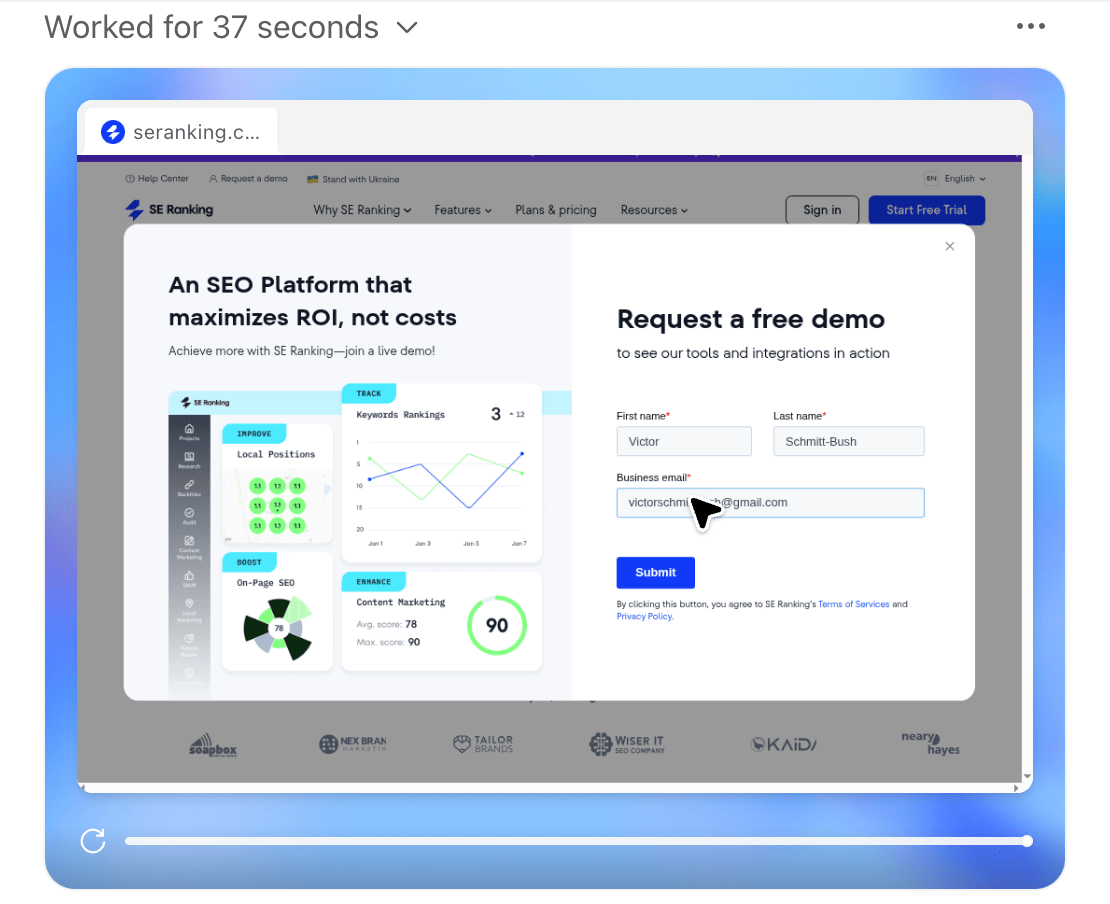Click the 'Request a demo' top link

(x=248, y=178)
